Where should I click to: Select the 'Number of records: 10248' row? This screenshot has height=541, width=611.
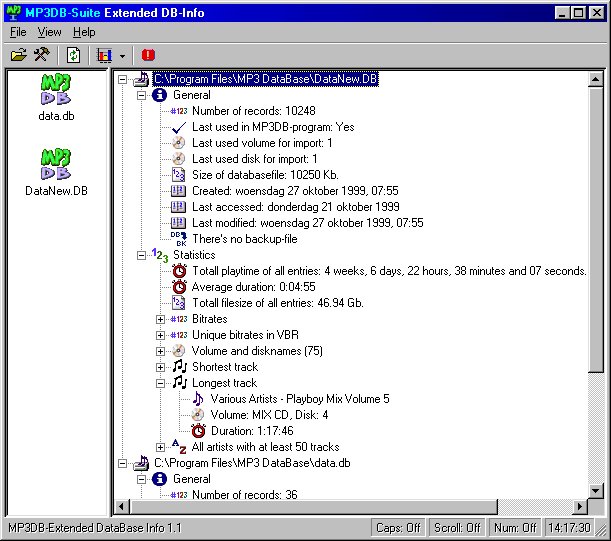(254, 111)
